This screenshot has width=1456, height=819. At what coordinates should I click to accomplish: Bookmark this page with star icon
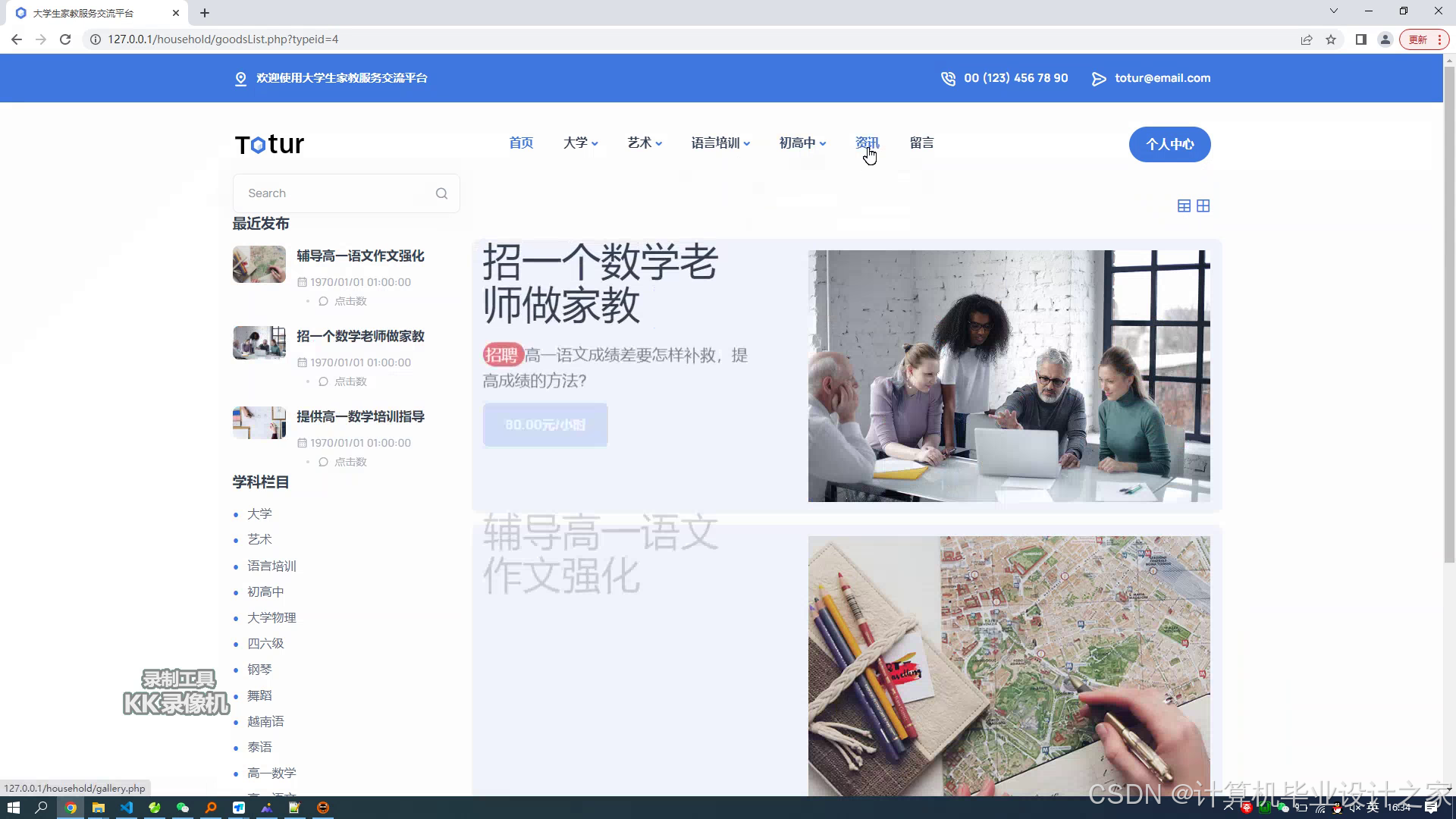[1331, 39]
